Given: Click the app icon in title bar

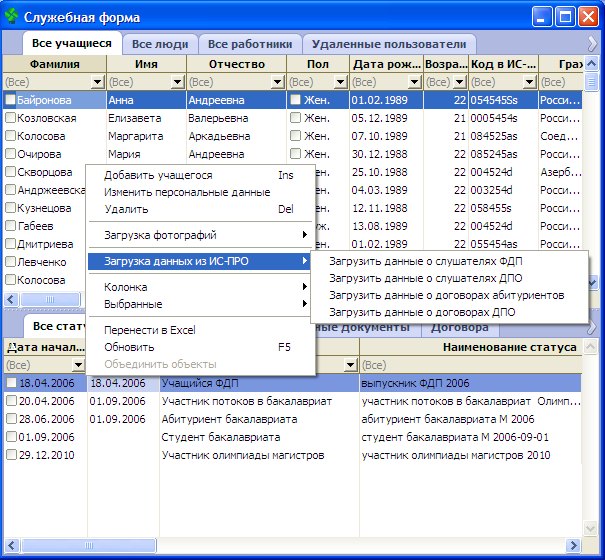Looking at the screenshot, I should (x=12, y=18).
